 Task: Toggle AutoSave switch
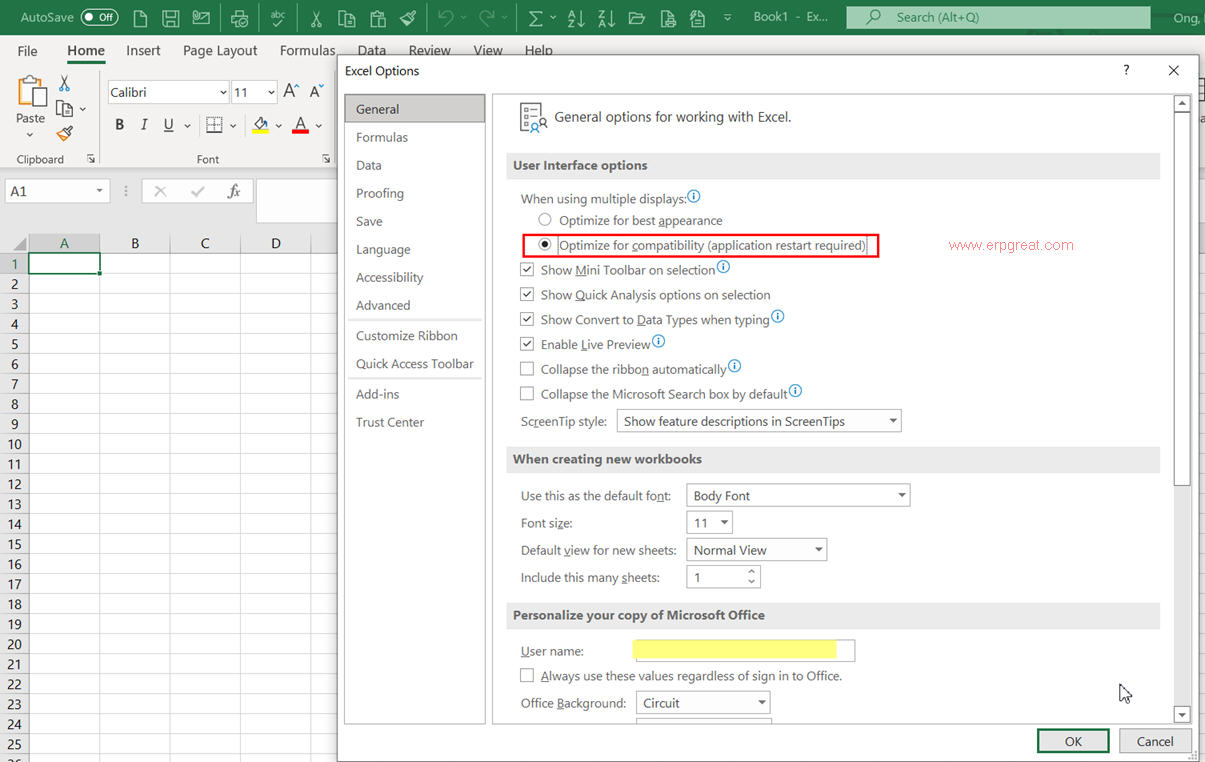coord(99,17)
